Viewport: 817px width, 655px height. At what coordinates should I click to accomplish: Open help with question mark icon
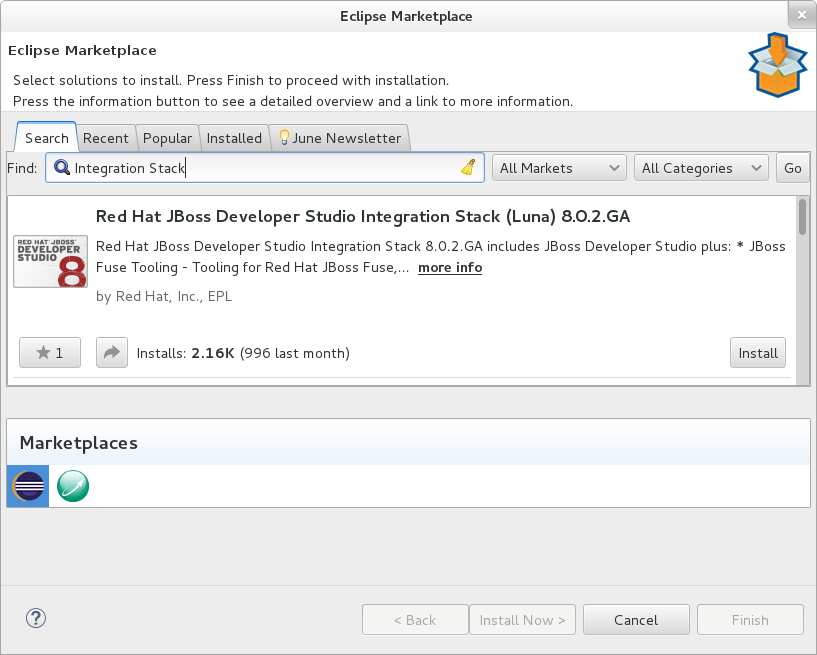[35, 619]
